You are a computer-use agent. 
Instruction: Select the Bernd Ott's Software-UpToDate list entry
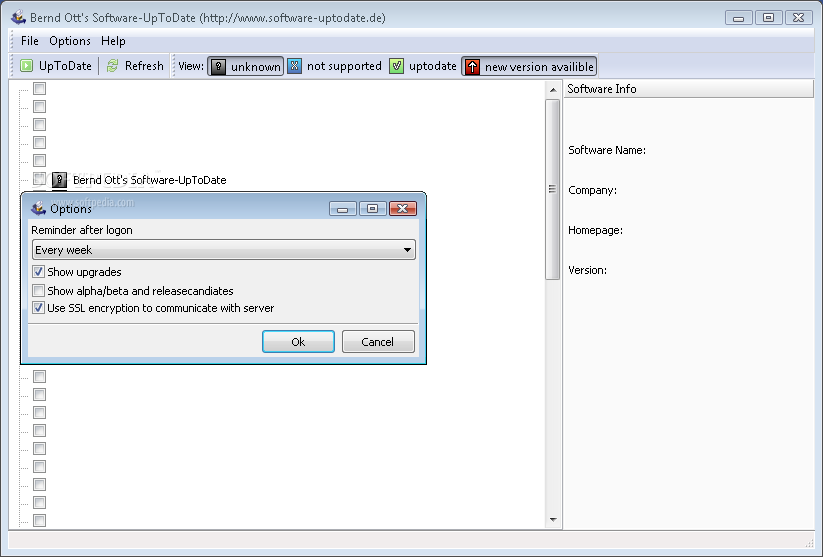(x=150, y=180)
